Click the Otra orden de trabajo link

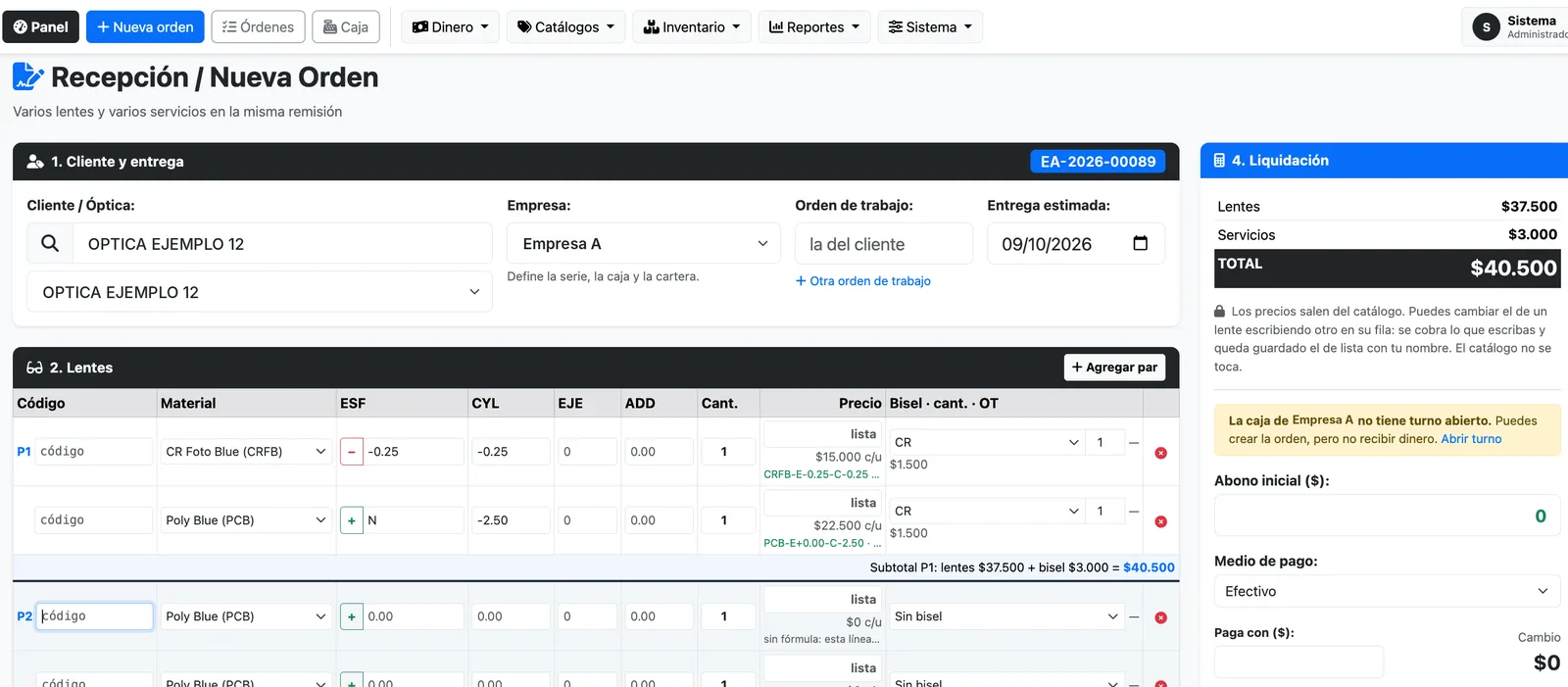point(863,281)
